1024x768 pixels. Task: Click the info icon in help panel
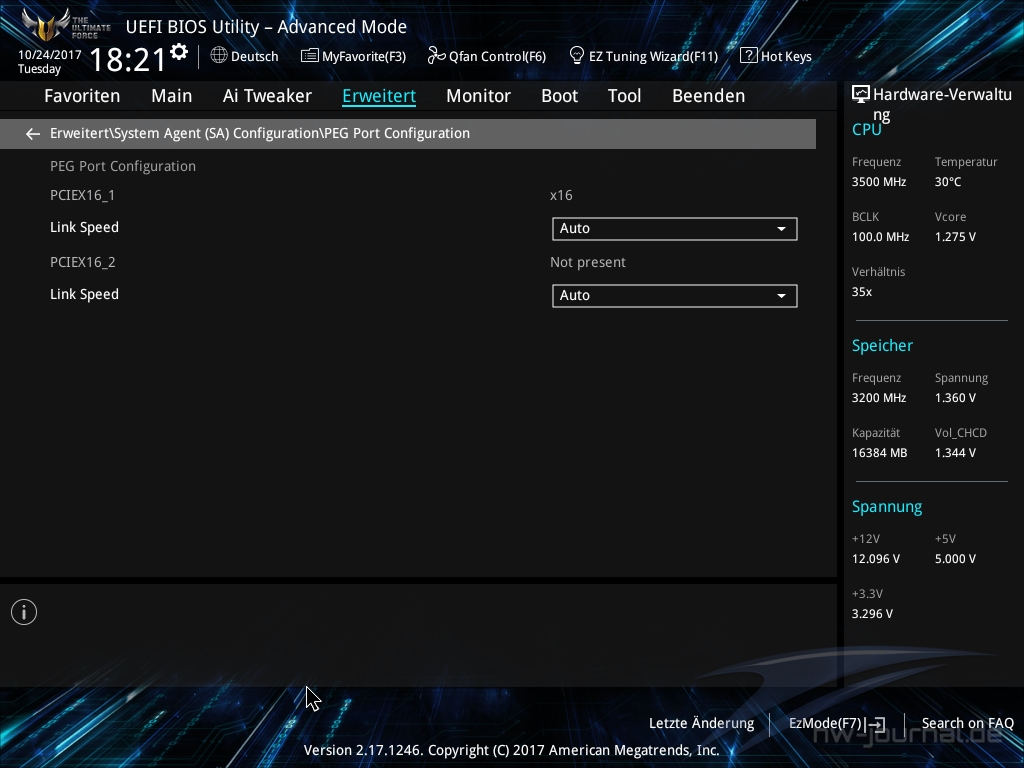[24, 612]
